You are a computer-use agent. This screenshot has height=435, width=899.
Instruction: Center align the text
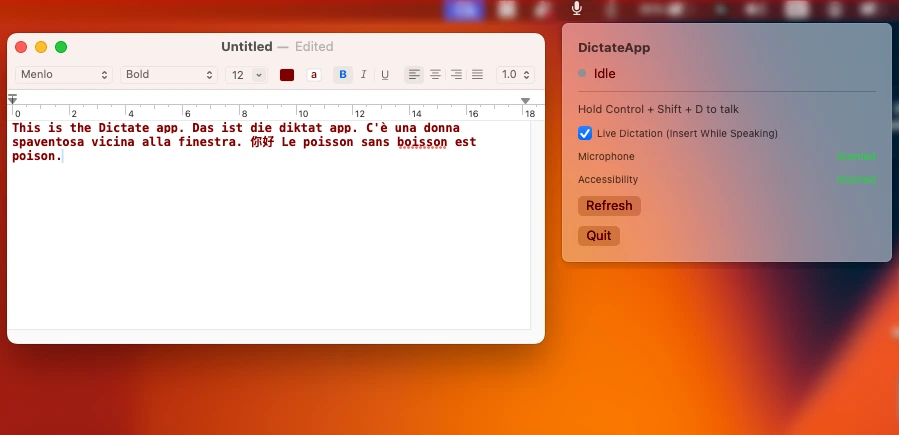[x=435, y=75]
